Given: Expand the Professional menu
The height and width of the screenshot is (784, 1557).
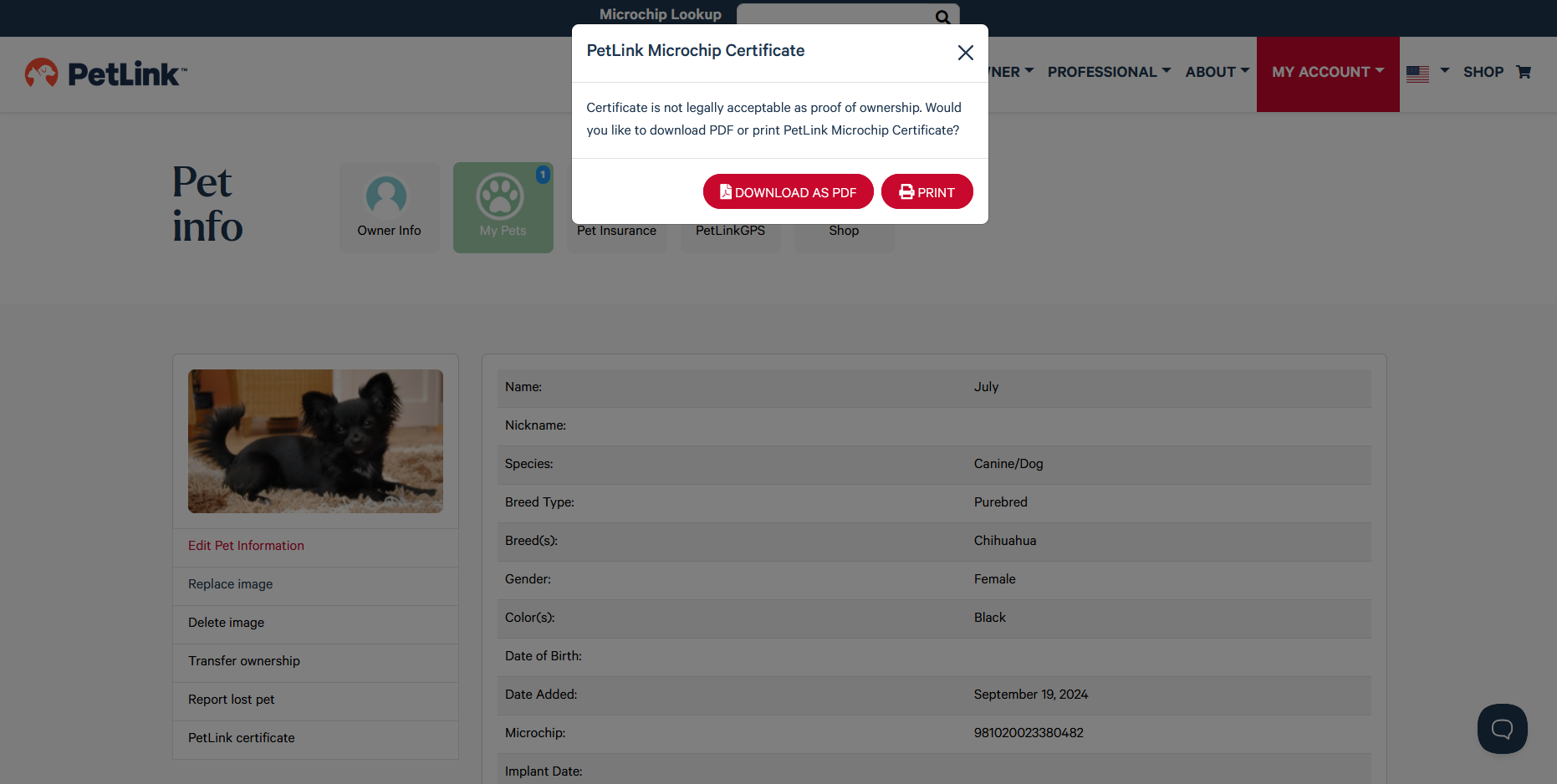Looking at the screenshot, I should 1109,72.
